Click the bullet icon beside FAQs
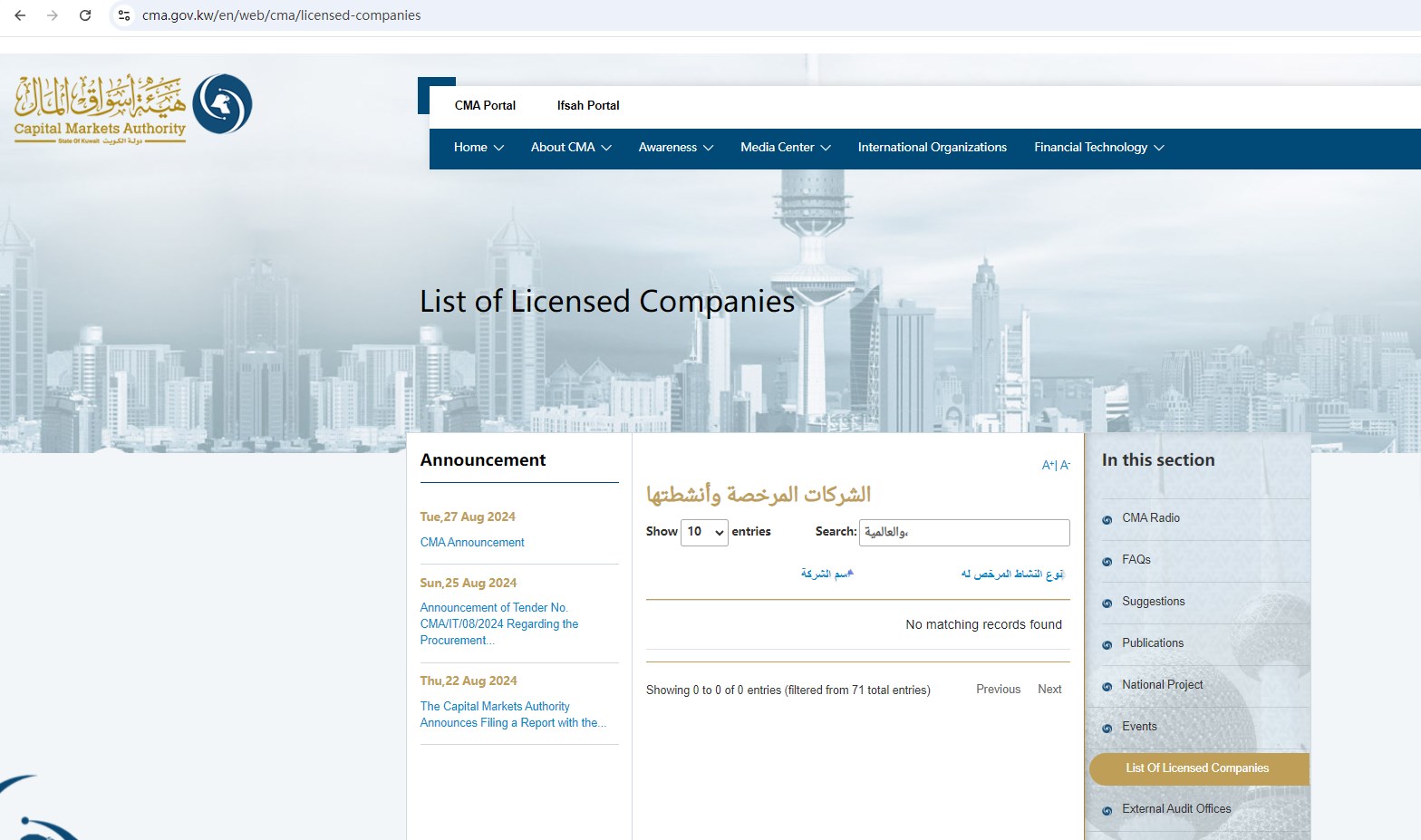This screenshot has height=840, width=1421. point(1107,561)
